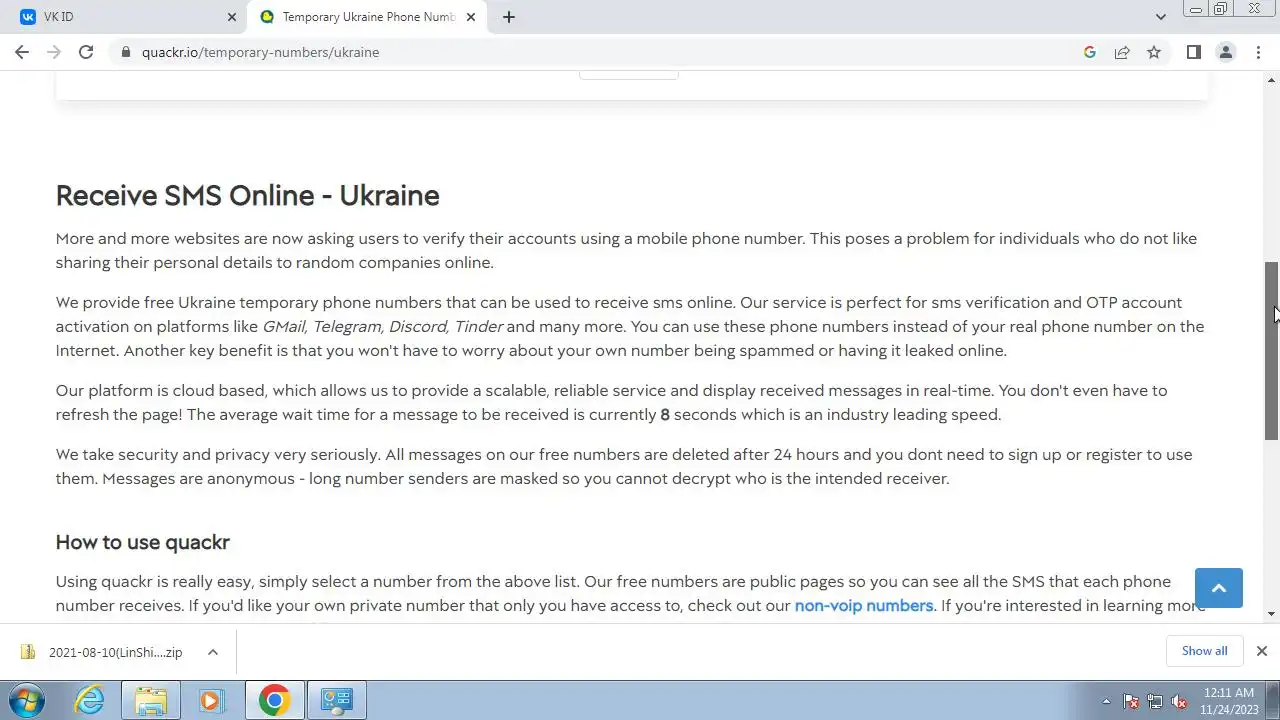Open Windows Media Player from taskbar
1280x720 pixels.
(x=211, y=700)
